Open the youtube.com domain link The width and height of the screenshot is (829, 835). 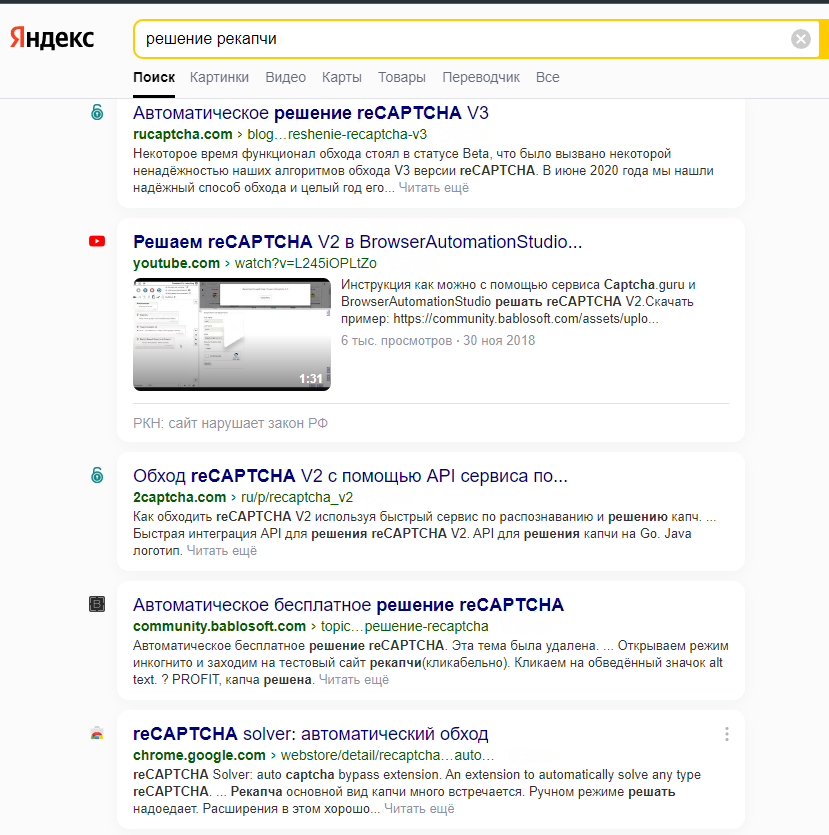click(x=176, y=263)
